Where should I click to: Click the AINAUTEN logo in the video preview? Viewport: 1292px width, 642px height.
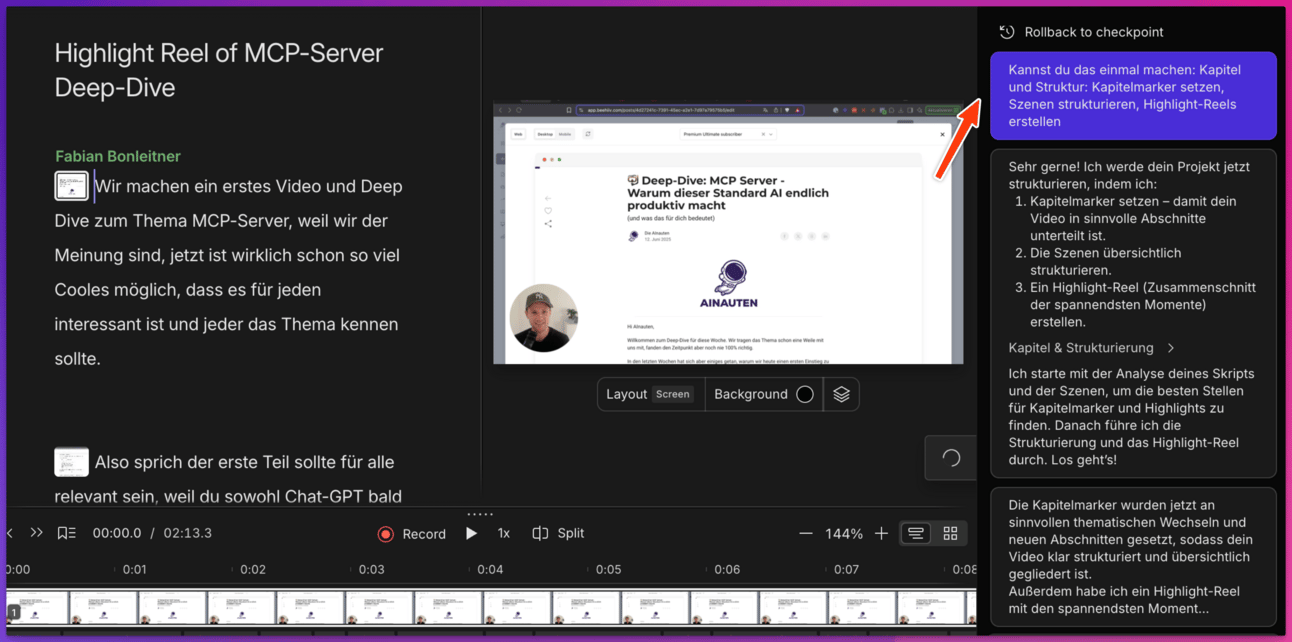[728, 285]
